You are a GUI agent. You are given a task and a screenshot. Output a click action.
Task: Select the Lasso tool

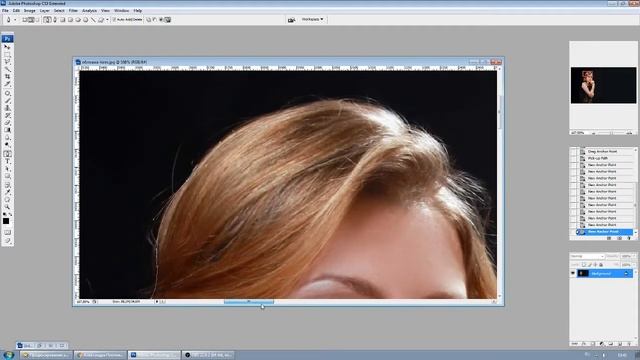7,62
